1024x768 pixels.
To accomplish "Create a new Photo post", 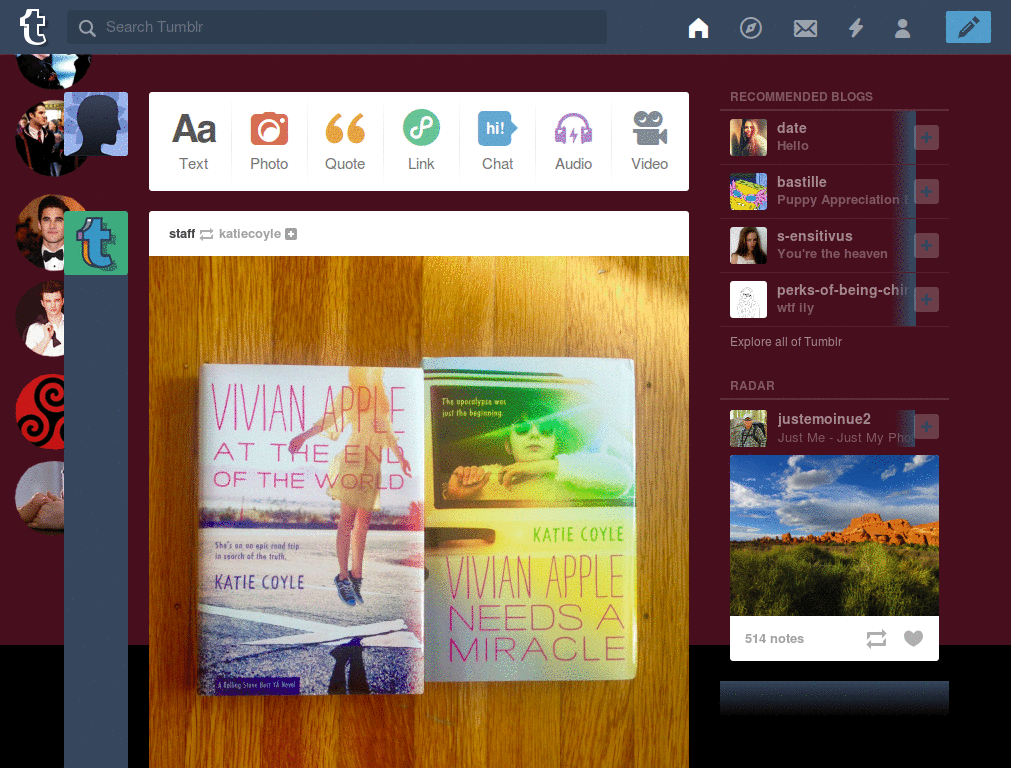I will [269, 141].
